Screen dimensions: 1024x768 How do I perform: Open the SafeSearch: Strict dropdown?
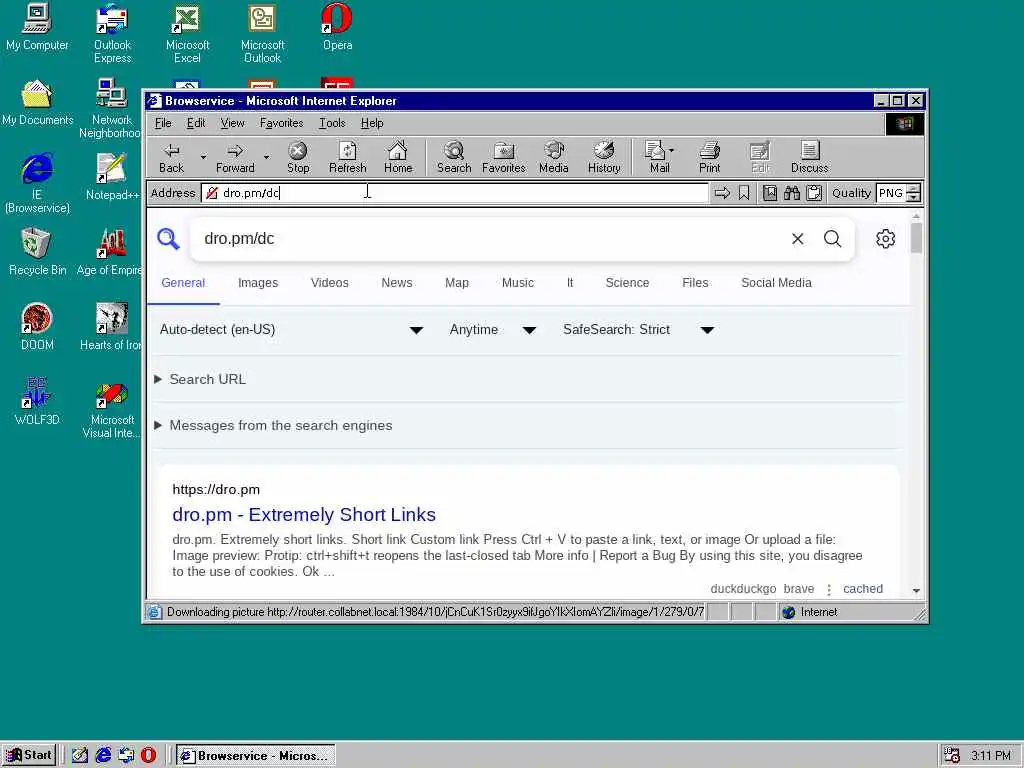[638, 330]
